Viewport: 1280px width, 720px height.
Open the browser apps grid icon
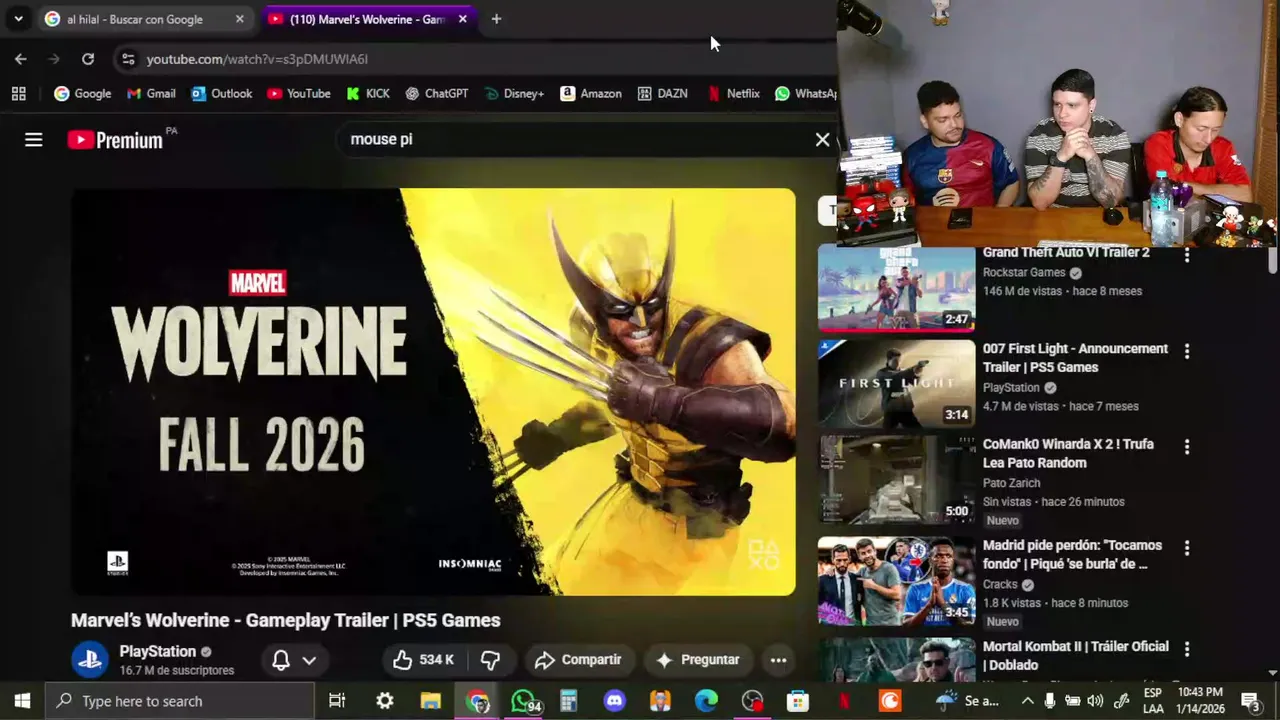click(x=18, y=94)
